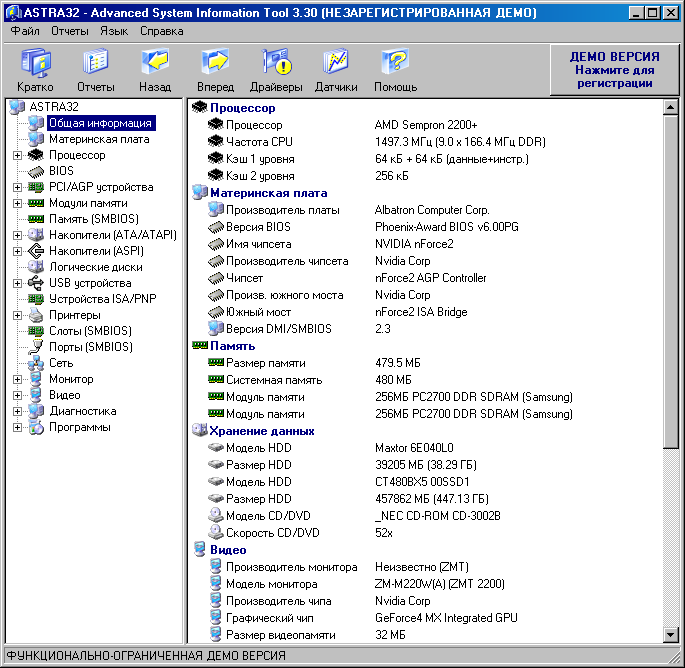Screen dimensions: 685x668
Task: Click the AMD Sempron 2200+ value
Action: click(x=426, y=125)
